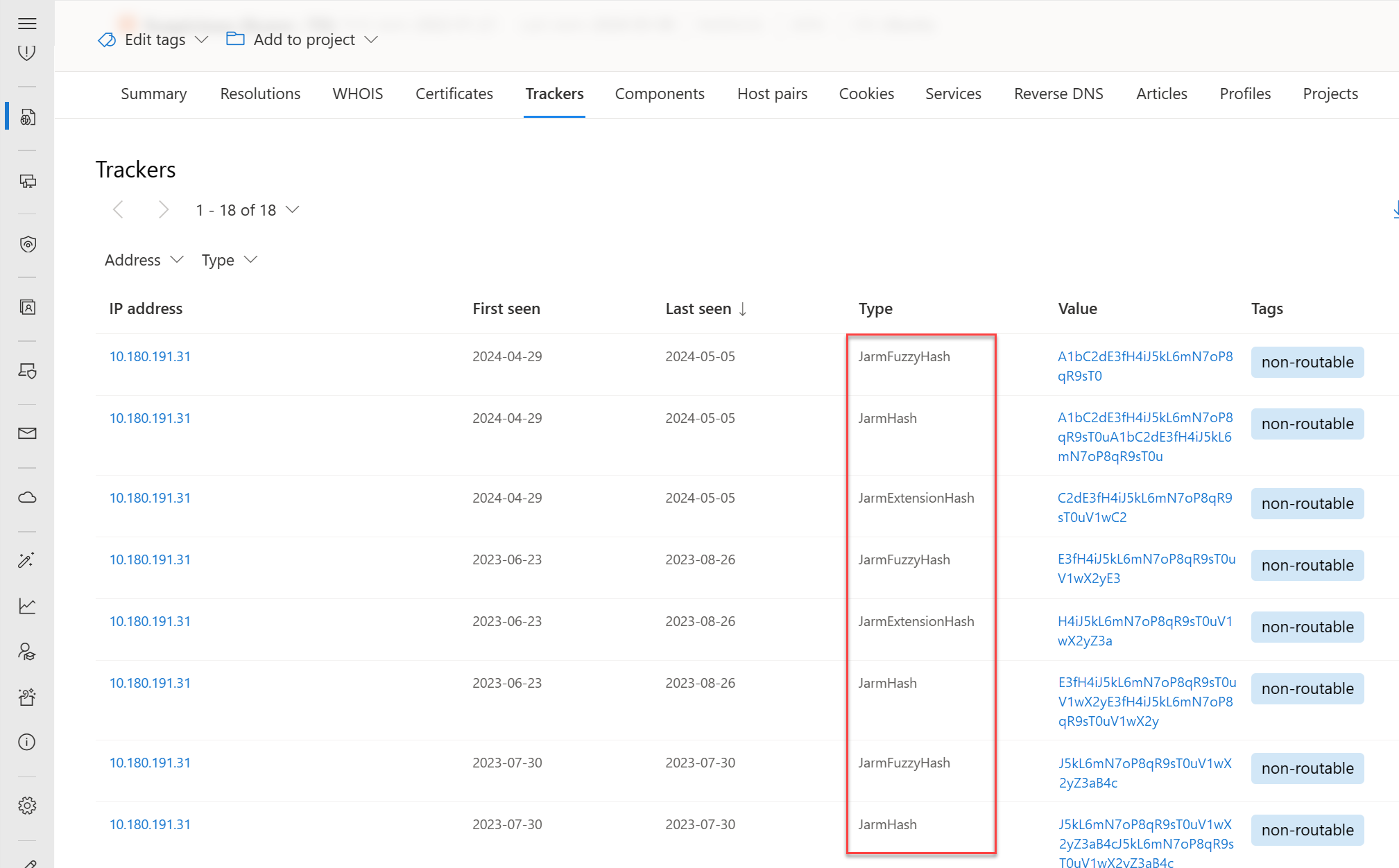1399x868 pixels.
Task: Switch to the Certificates tab
Action: (454, 94)
